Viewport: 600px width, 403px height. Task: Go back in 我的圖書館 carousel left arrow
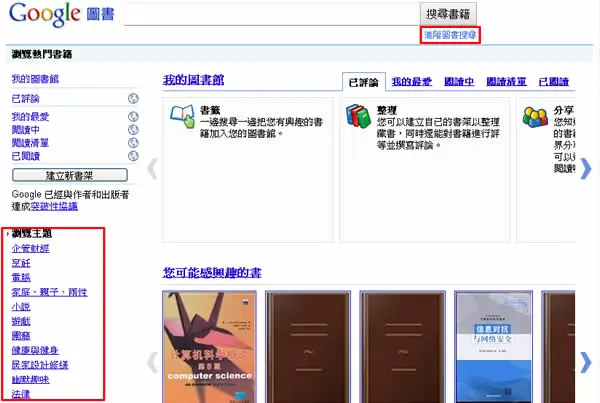(x=152, y=169)
